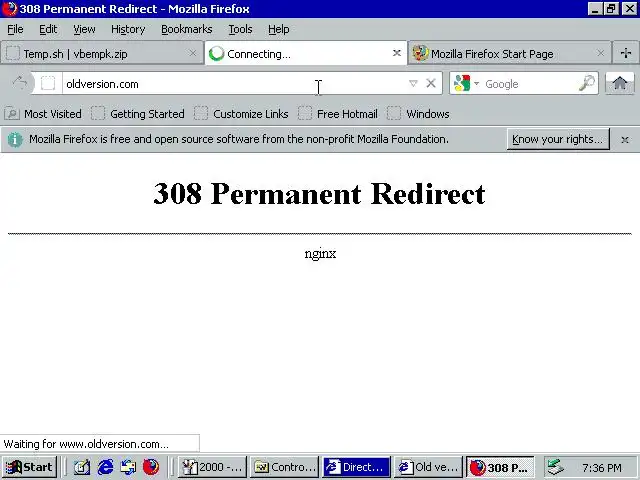Open the Help menu
The image size is (640, 480).
(x=279, y=29)
